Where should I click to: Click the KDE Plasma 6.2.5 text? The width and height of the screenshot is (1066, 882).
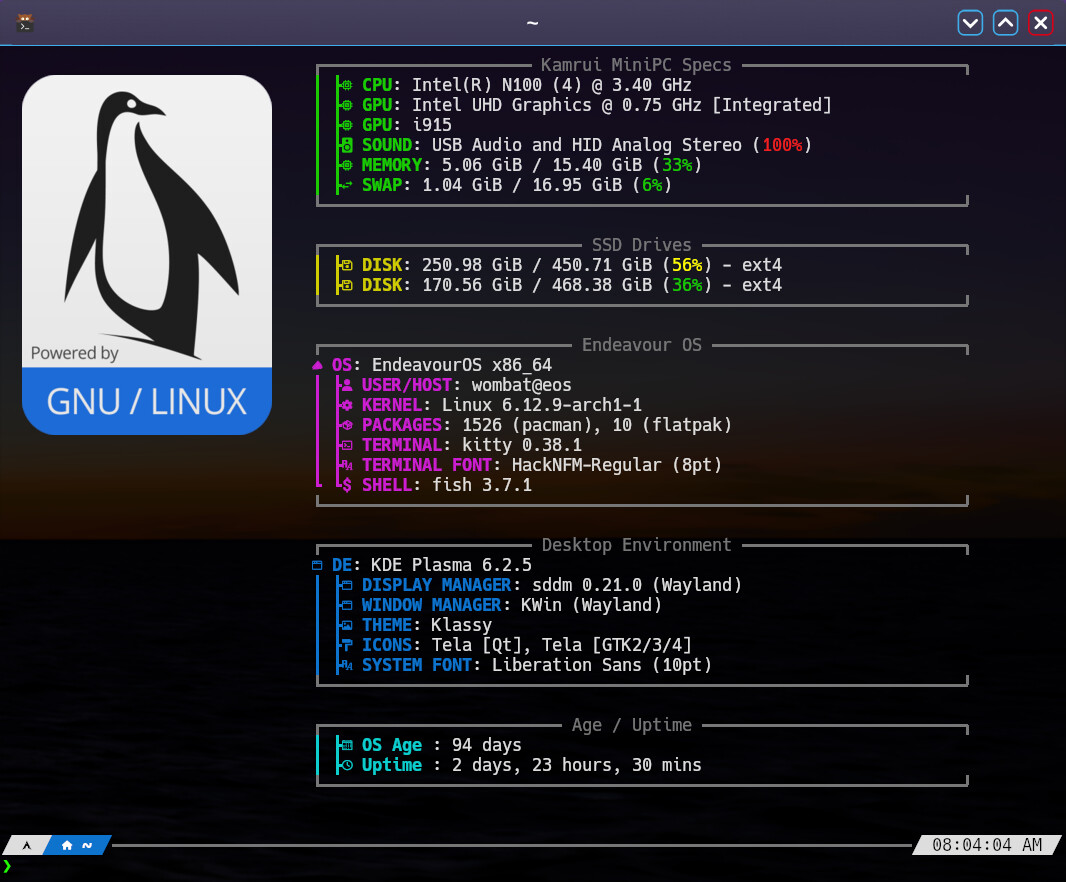(451, 565)
